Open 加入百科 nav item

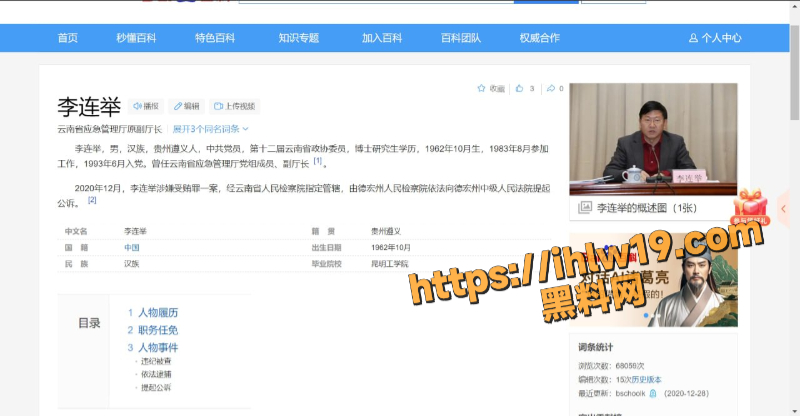point(382,38)
